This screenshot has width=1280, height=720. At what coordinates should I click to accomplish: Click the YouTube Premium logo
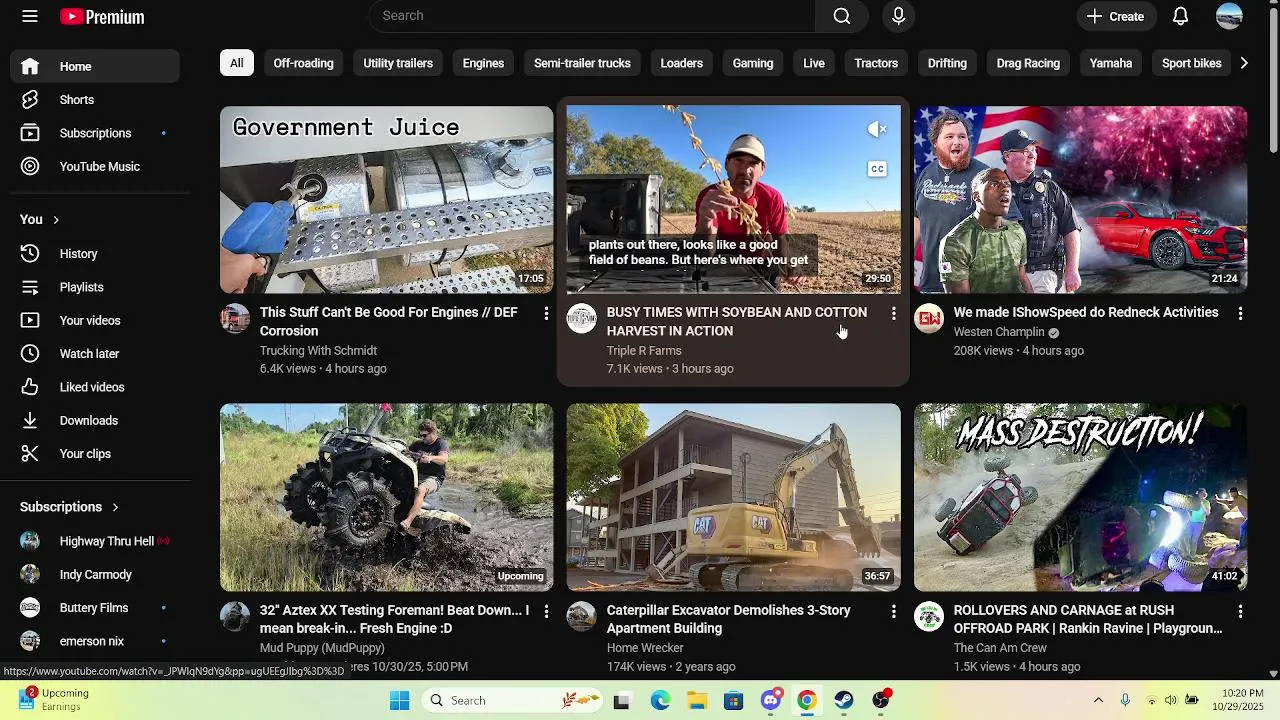click(102, 17)
